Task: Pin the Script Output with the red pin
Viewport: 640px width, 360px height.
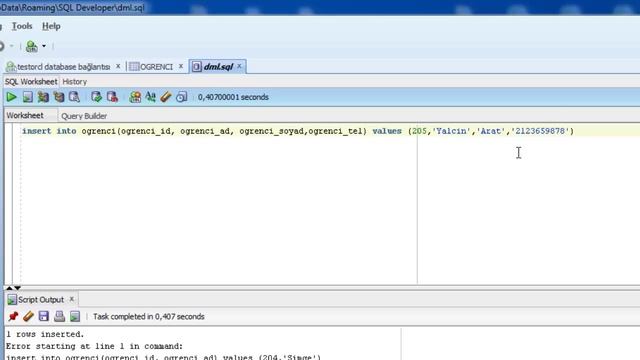Action: tap(13, 316)
